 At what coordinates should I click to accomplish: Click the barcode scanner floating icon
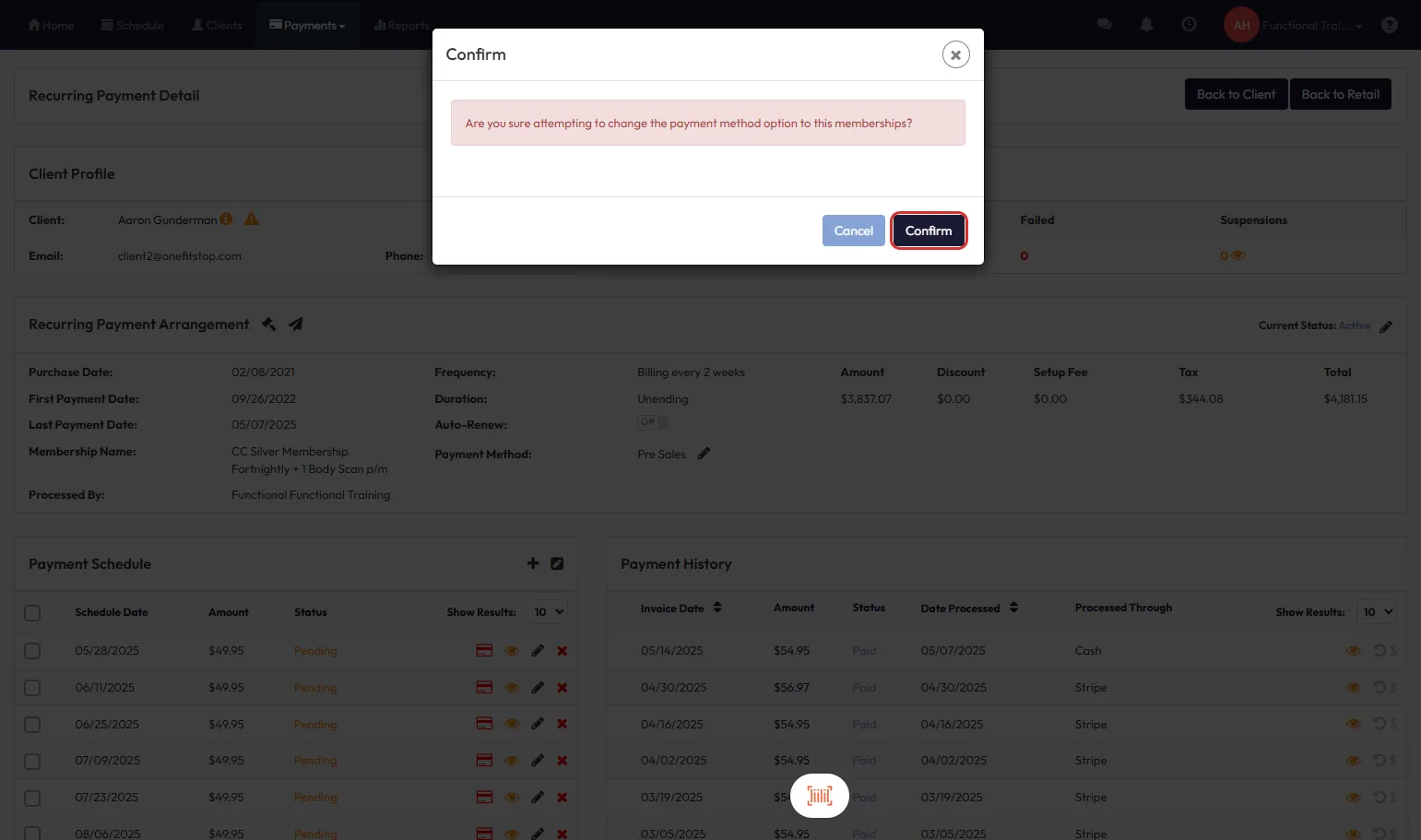tap(819, 796)
